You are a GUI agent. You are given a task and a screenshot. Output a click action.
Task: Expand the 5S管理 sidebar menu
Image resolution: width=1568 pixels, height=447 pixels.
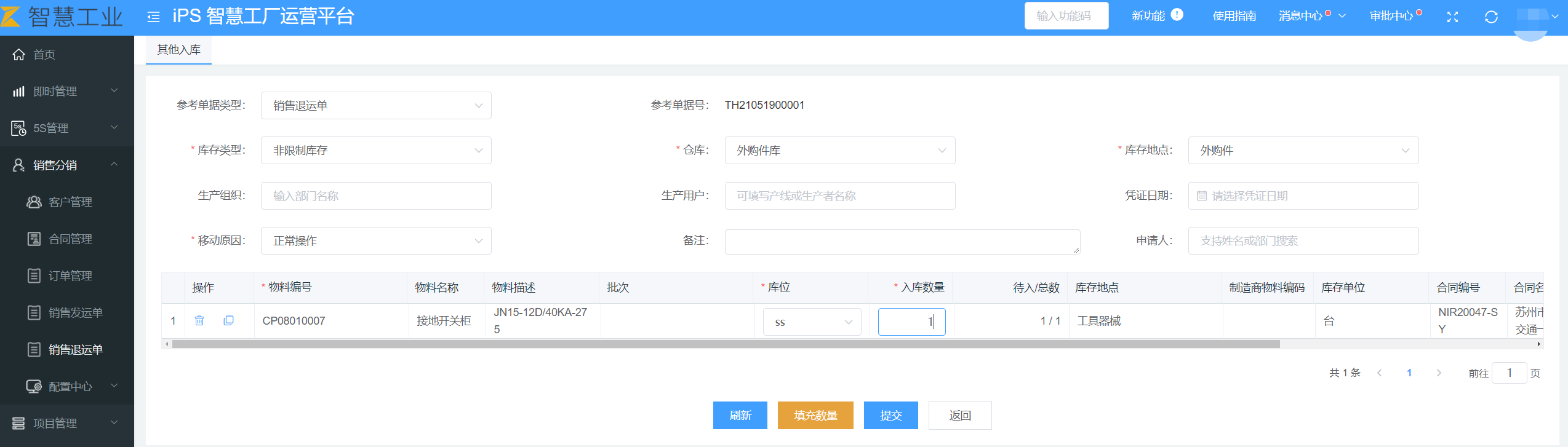click(x=66, y=128)
